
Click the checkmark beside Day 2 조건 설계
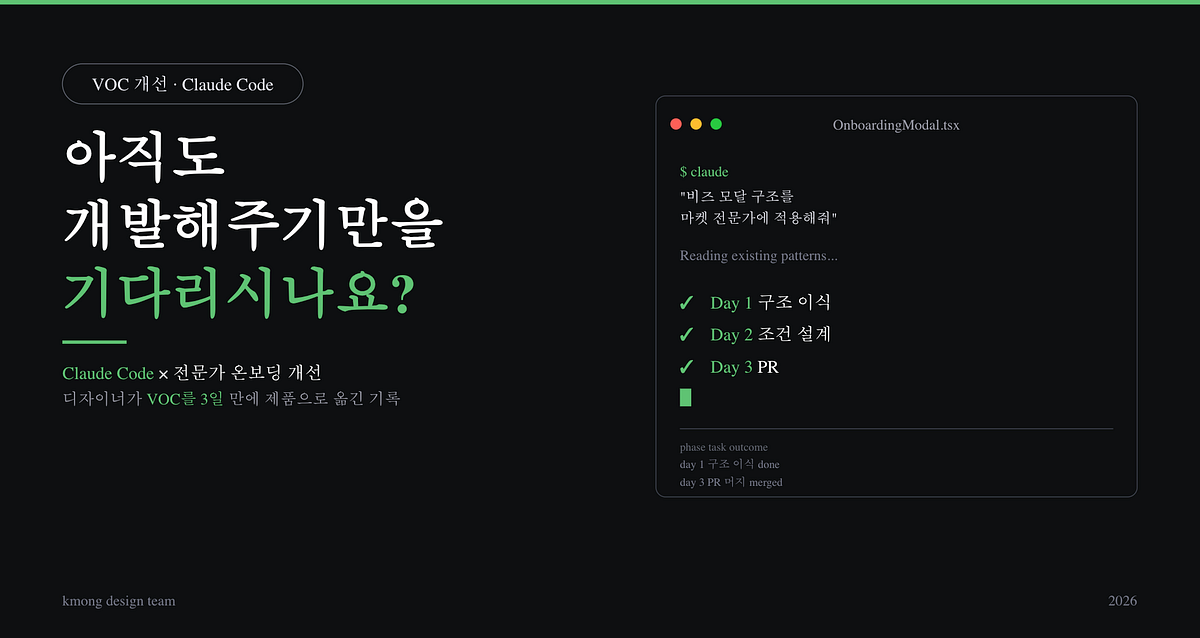[686, 335]
